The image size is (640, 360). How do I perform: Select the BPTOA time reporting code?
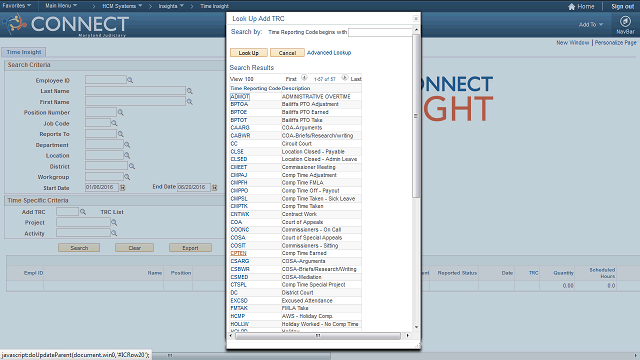239,104
